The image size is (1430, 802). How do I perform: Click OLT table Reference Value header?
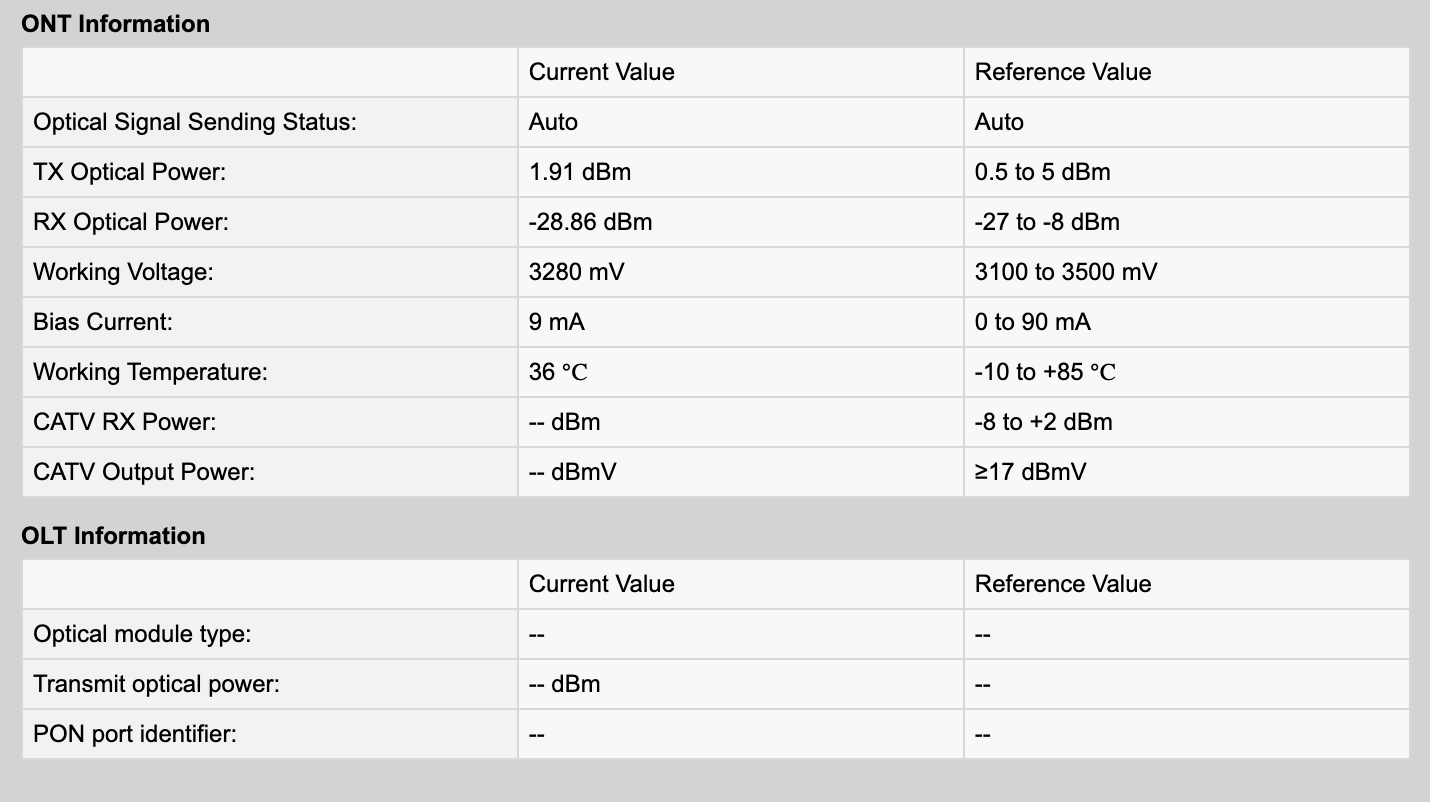pos(1063,584)
